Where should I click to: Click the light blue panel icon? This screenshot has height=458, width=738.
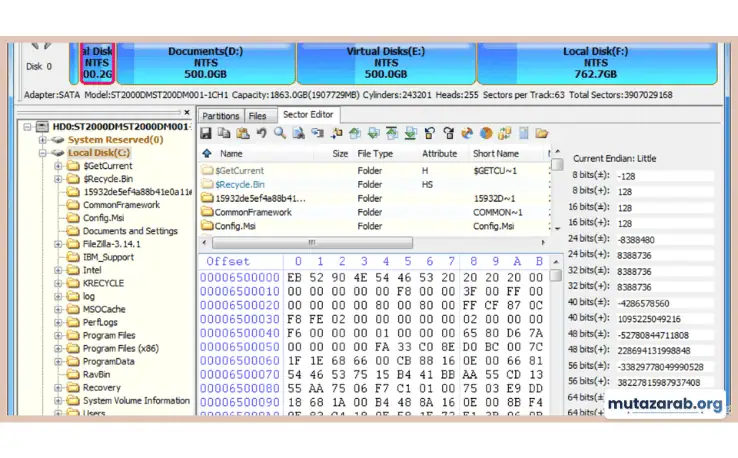click(523, 133)
